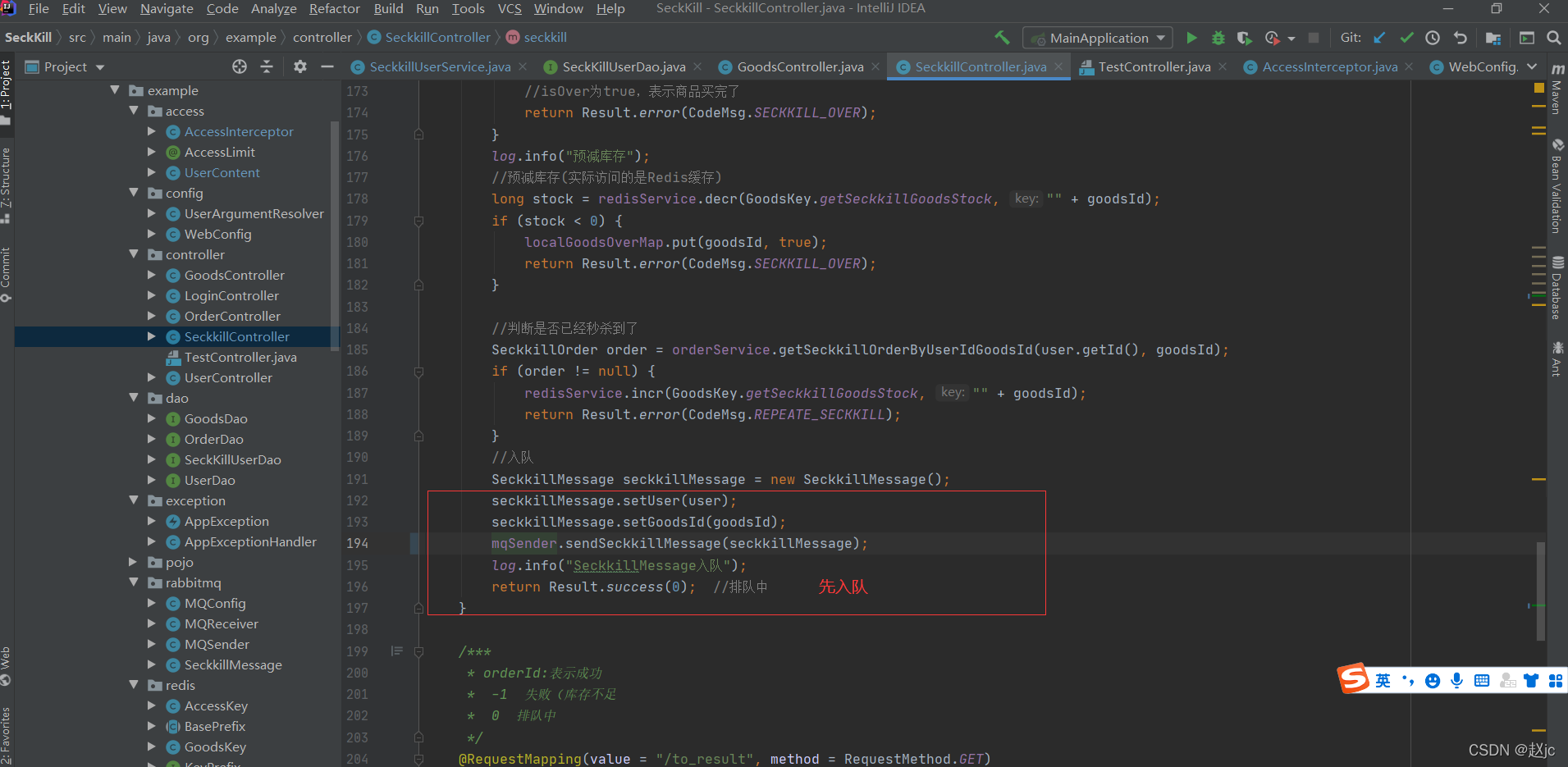Click Sogou skin shirt icon

1531,681
